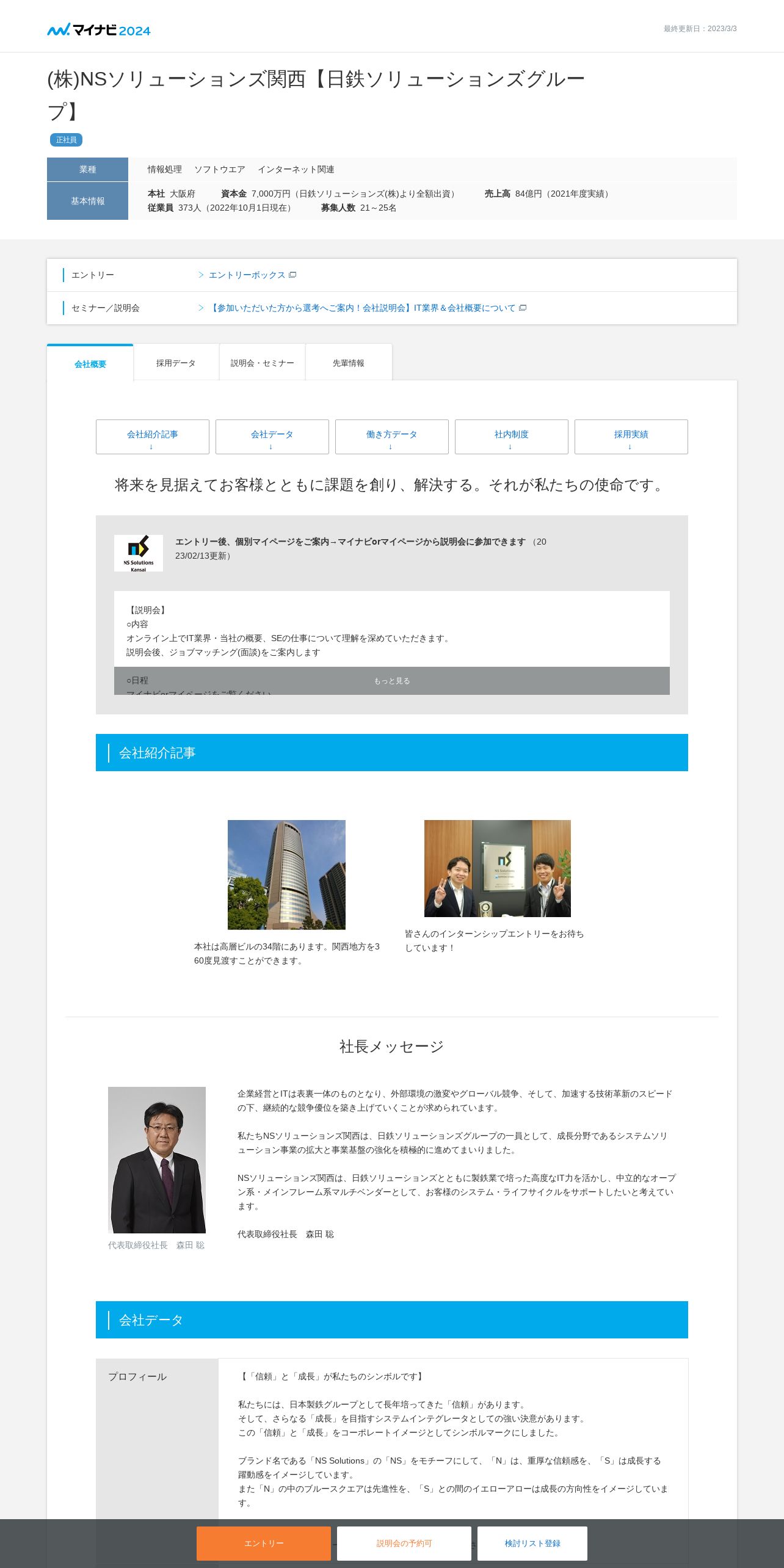Click the 会社データ blue section header
This screenshot has width=784, height=1568.
(392, 1319)
